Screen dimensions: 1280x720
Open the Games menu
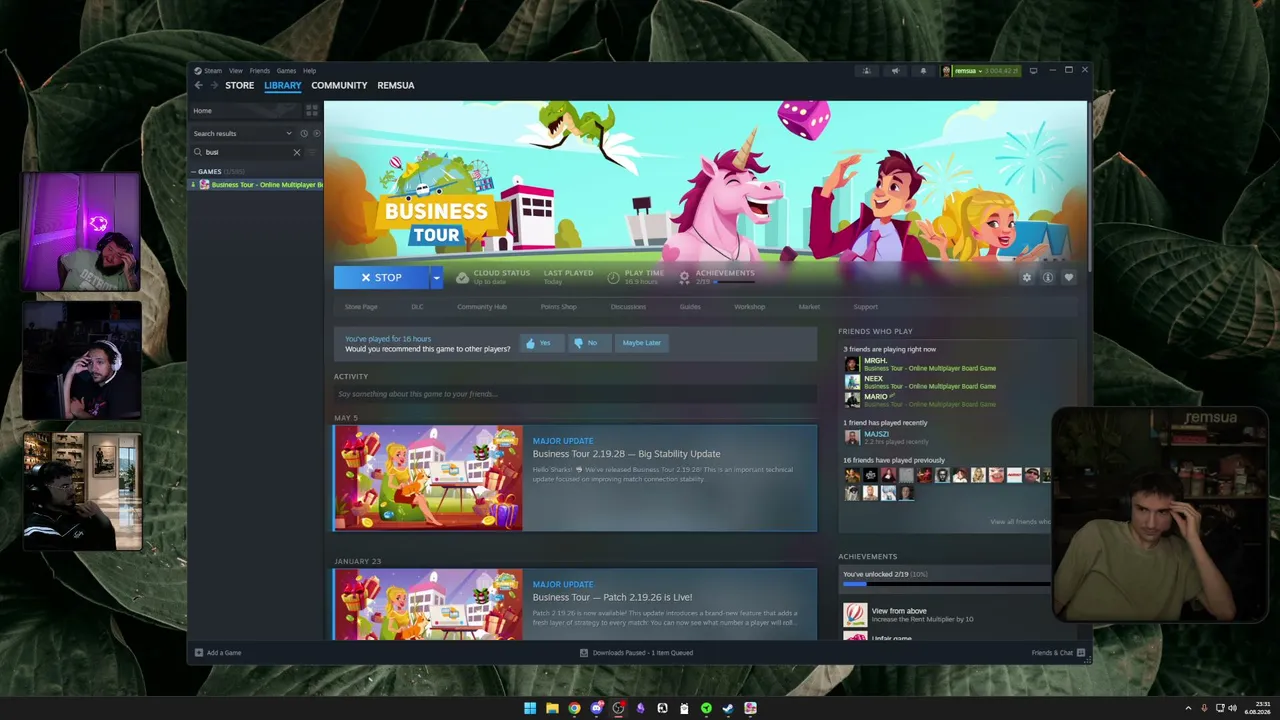coord(286,71)
